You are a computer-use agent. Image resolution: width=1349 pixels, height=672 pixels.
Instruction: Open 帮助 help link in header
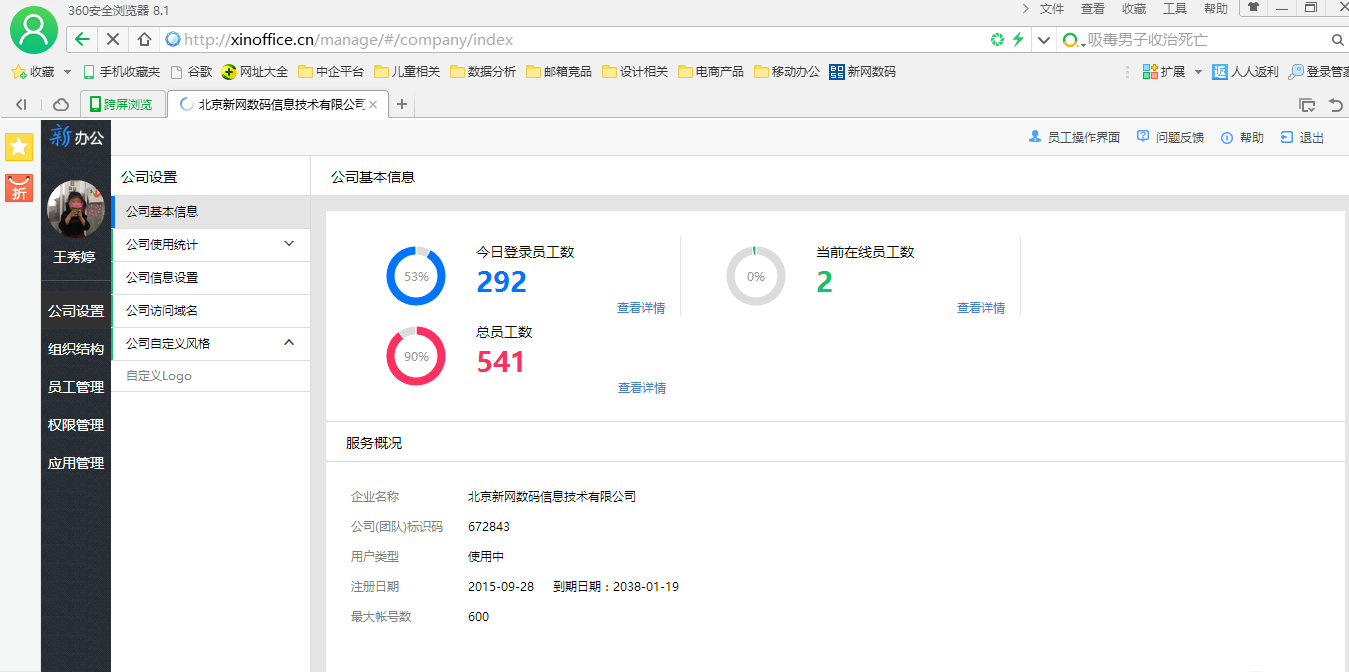click(1242, 138)
